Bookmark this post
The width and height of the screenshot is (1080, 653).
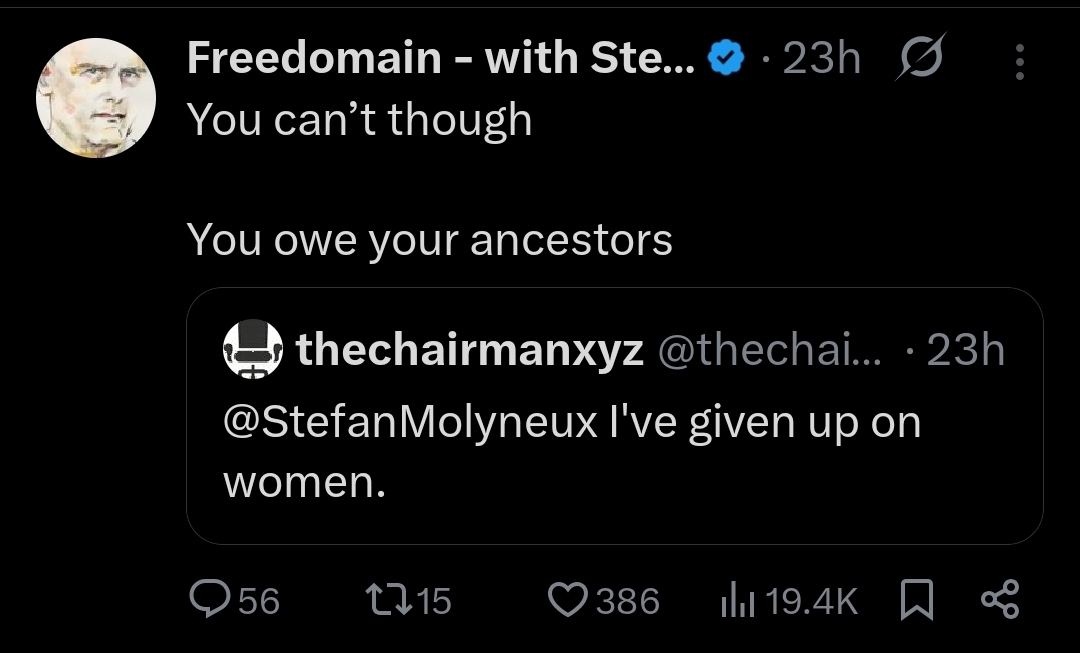coord(916,600)
